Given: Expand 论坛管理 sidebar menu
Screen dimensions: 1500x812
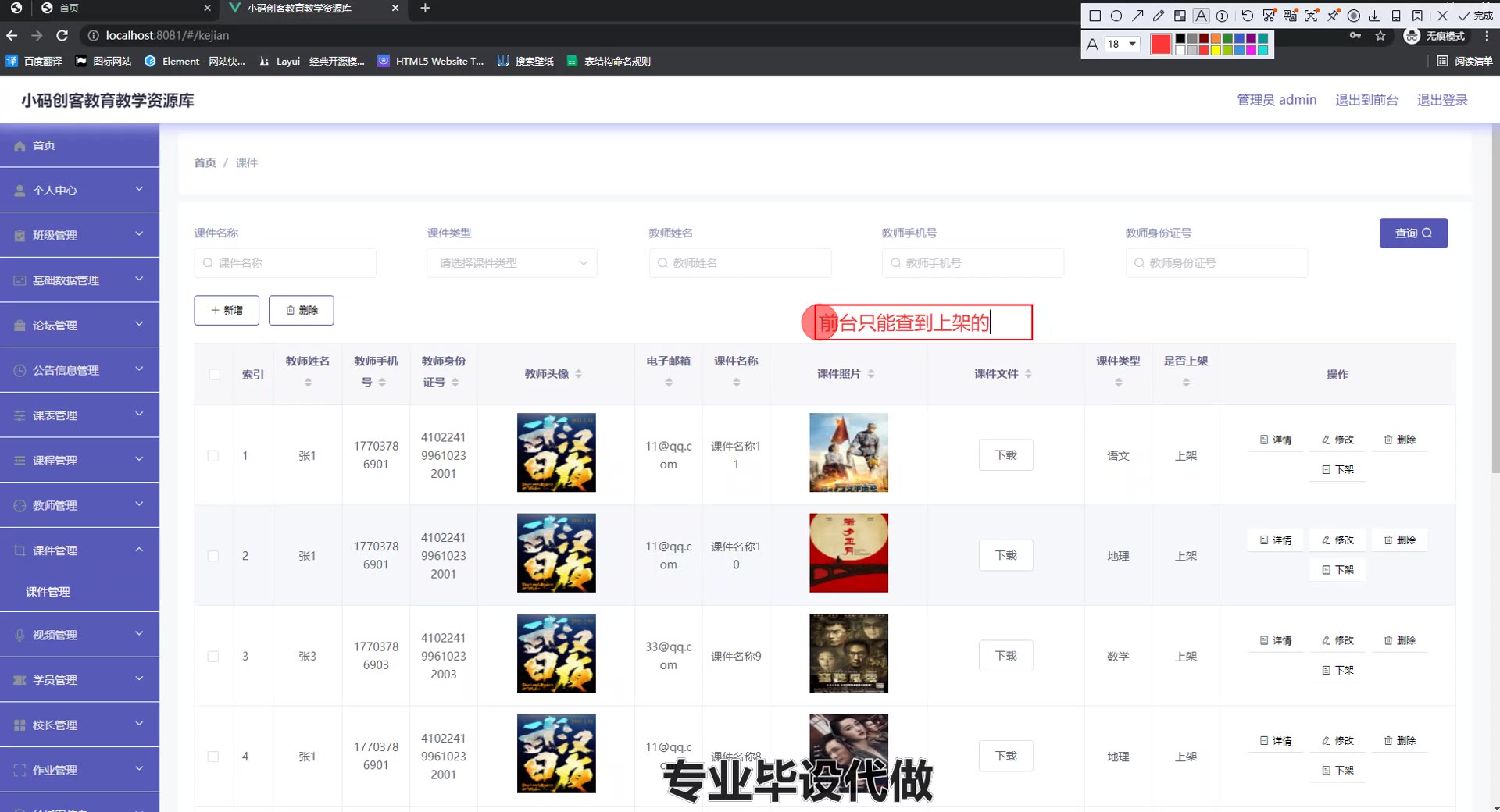Looking at the screenshot, I should pos(80,325).
